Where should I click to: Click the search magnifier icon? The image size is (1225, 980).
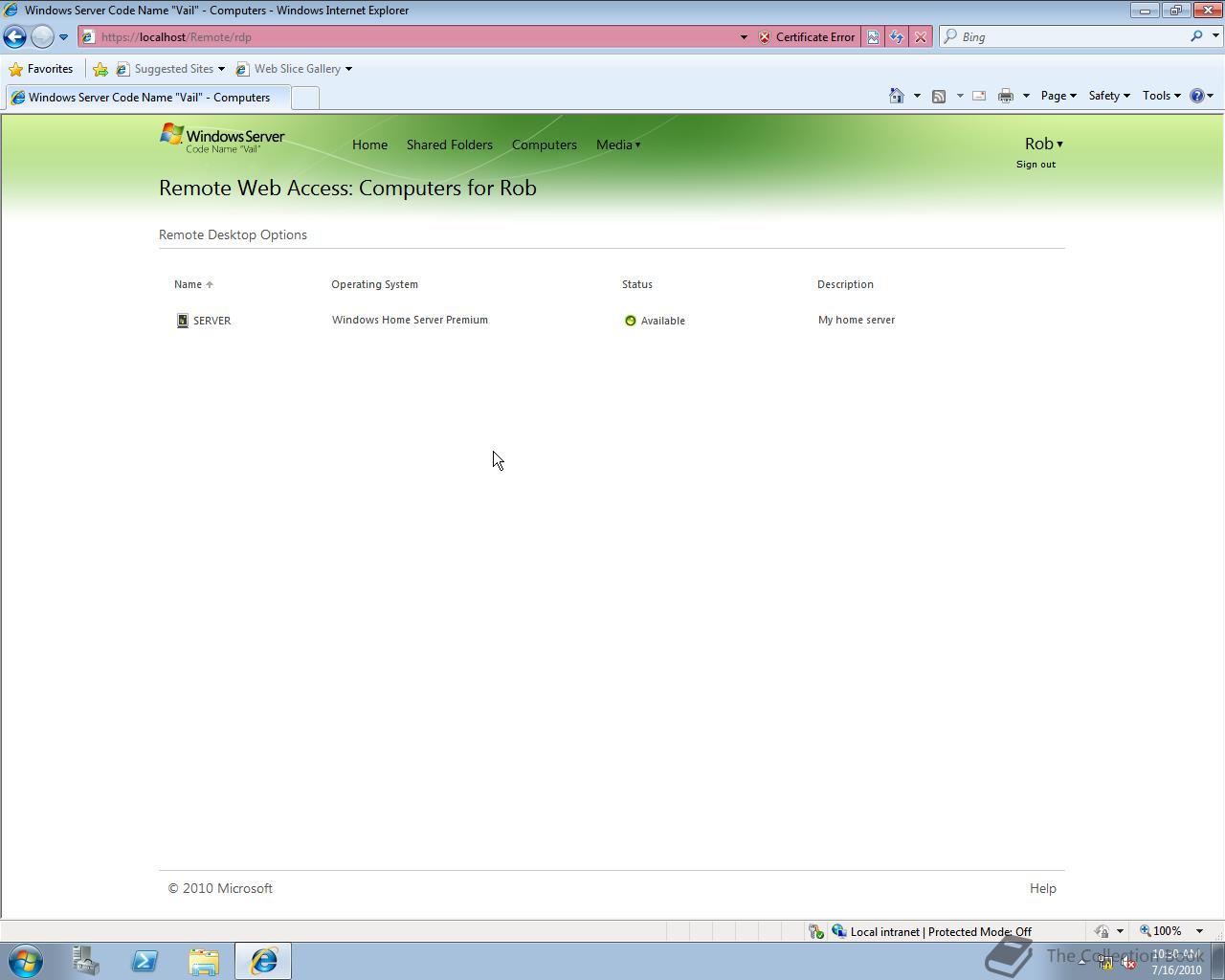tap(1196, 36)
